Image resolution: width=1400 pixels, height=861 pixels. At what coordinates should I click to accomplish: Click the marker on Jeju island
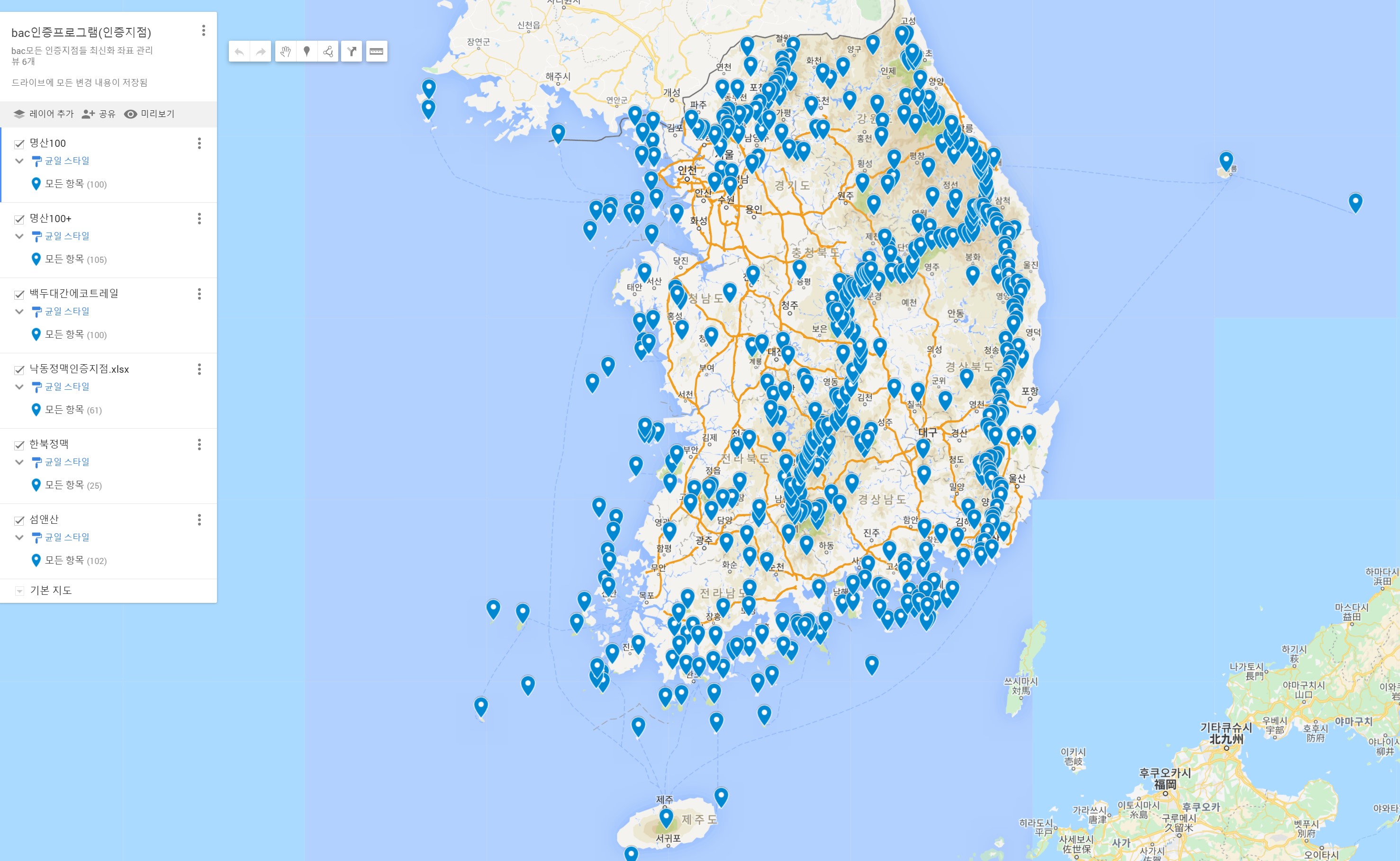coord(666,817)
